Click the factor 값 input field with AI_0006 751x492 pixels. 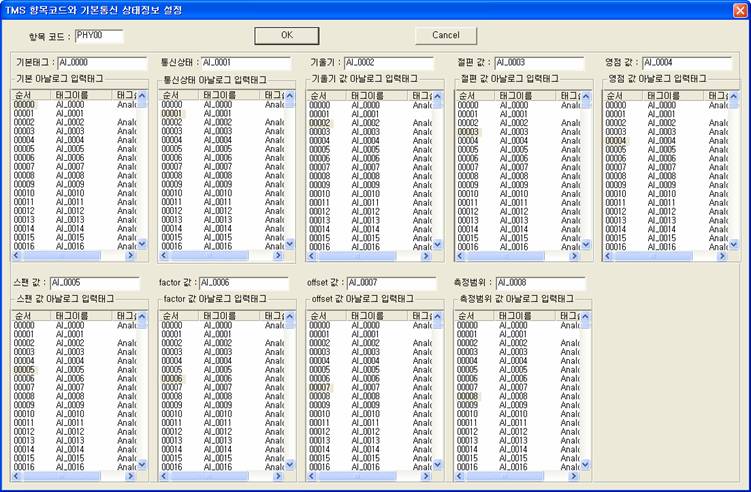pos(243,283)
